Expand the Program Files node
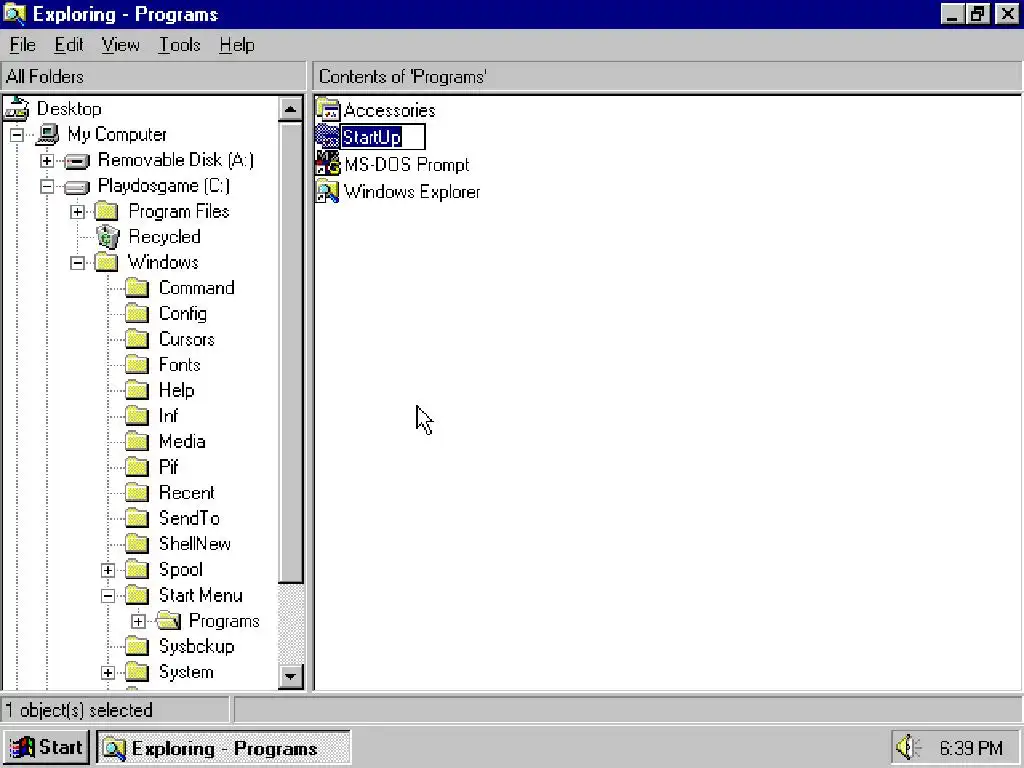Image resolution: width=1024 pixels, height=768 pixels. coord(78,212)
